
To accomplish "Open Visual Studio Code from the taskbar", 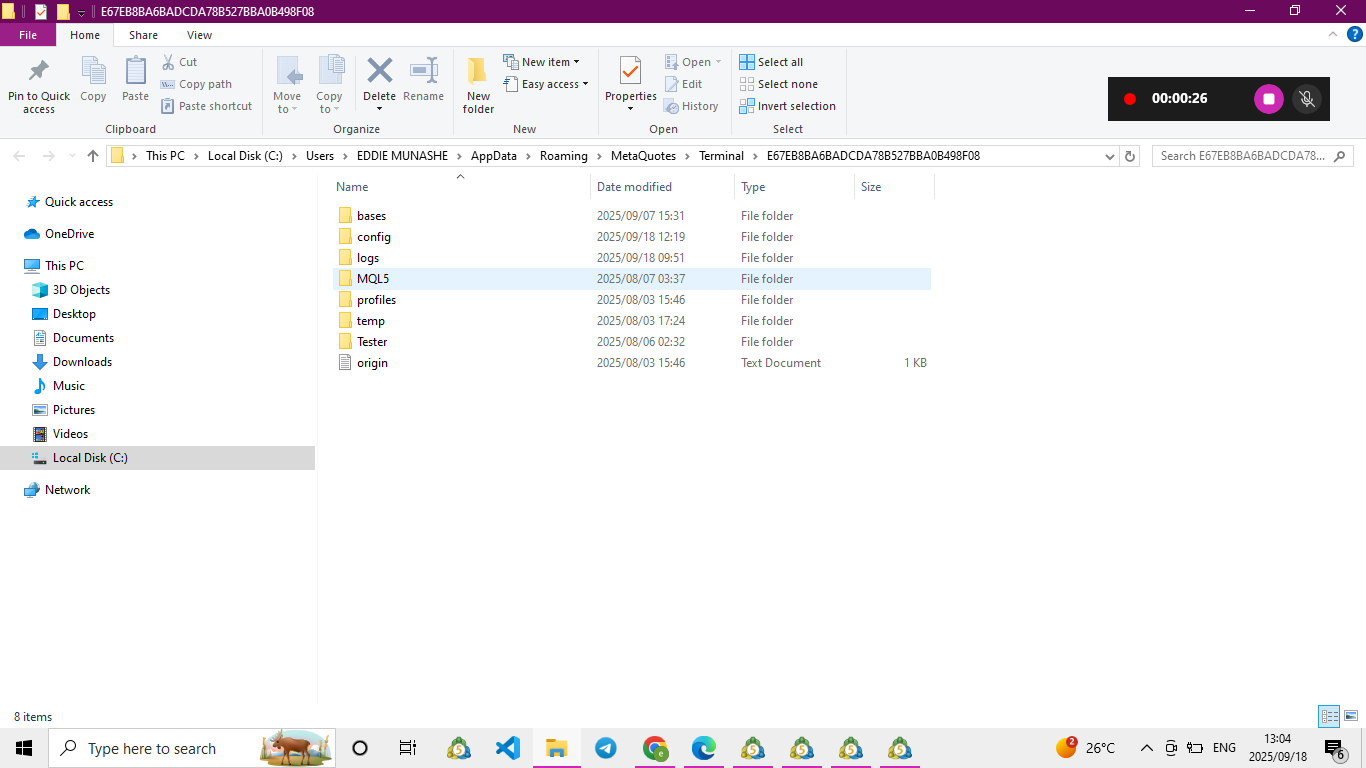I will (x=508, y=748).
